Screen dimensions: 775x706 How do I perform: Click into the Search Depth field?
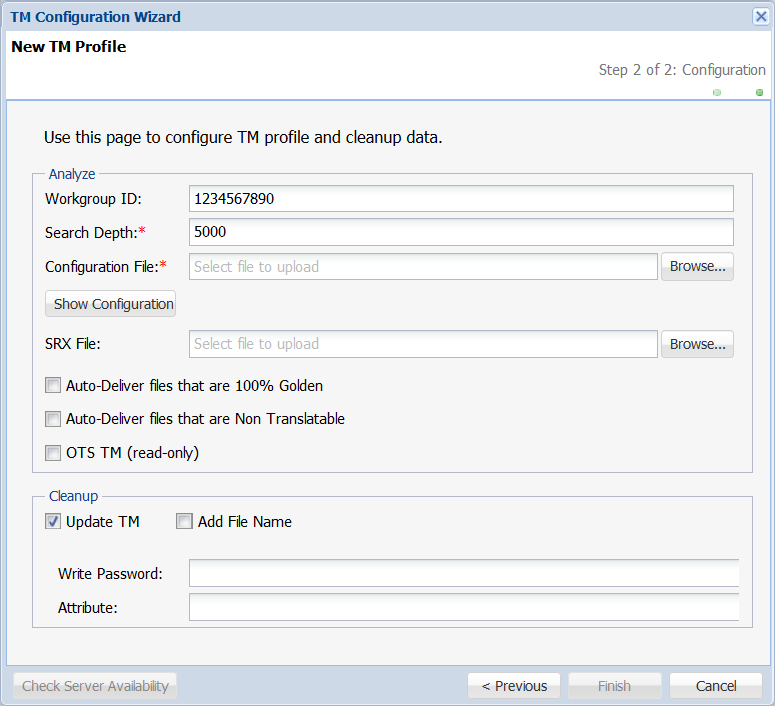pos(461,232)
